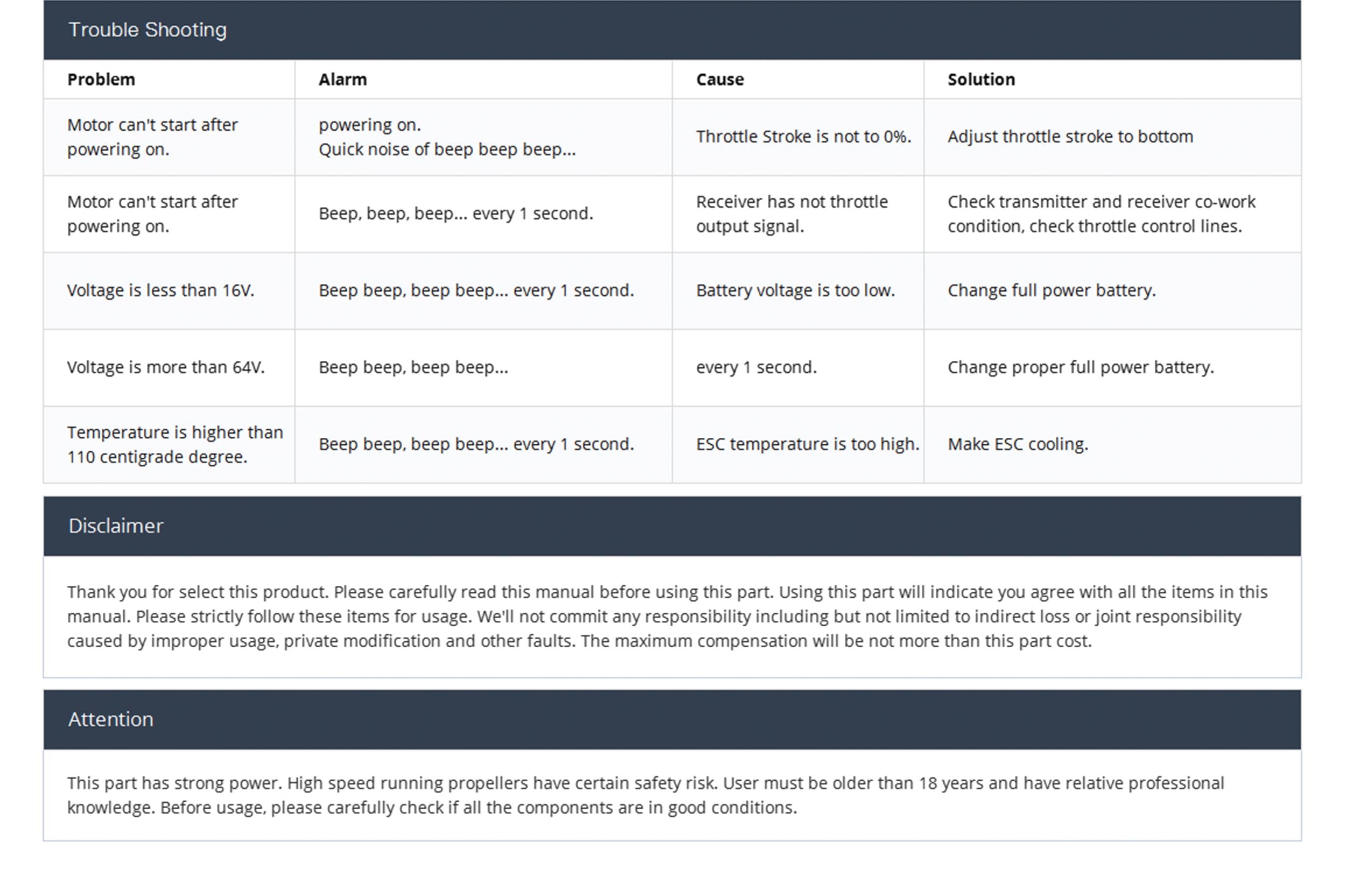Viewport: 1346px width, 896px height.
Task: Click the attention paragraph about strong power
Action: (645, 795)
